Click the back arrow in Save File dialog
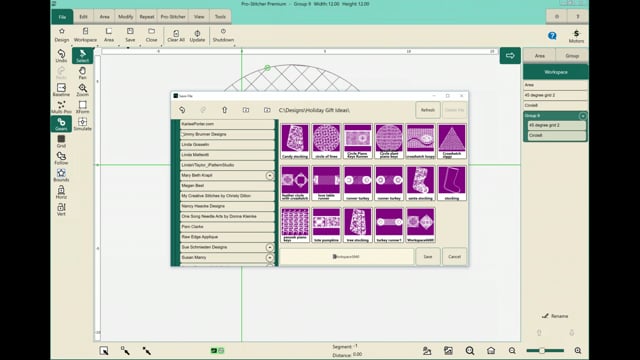The image size is (640, 360). click(x=182, y=110)
